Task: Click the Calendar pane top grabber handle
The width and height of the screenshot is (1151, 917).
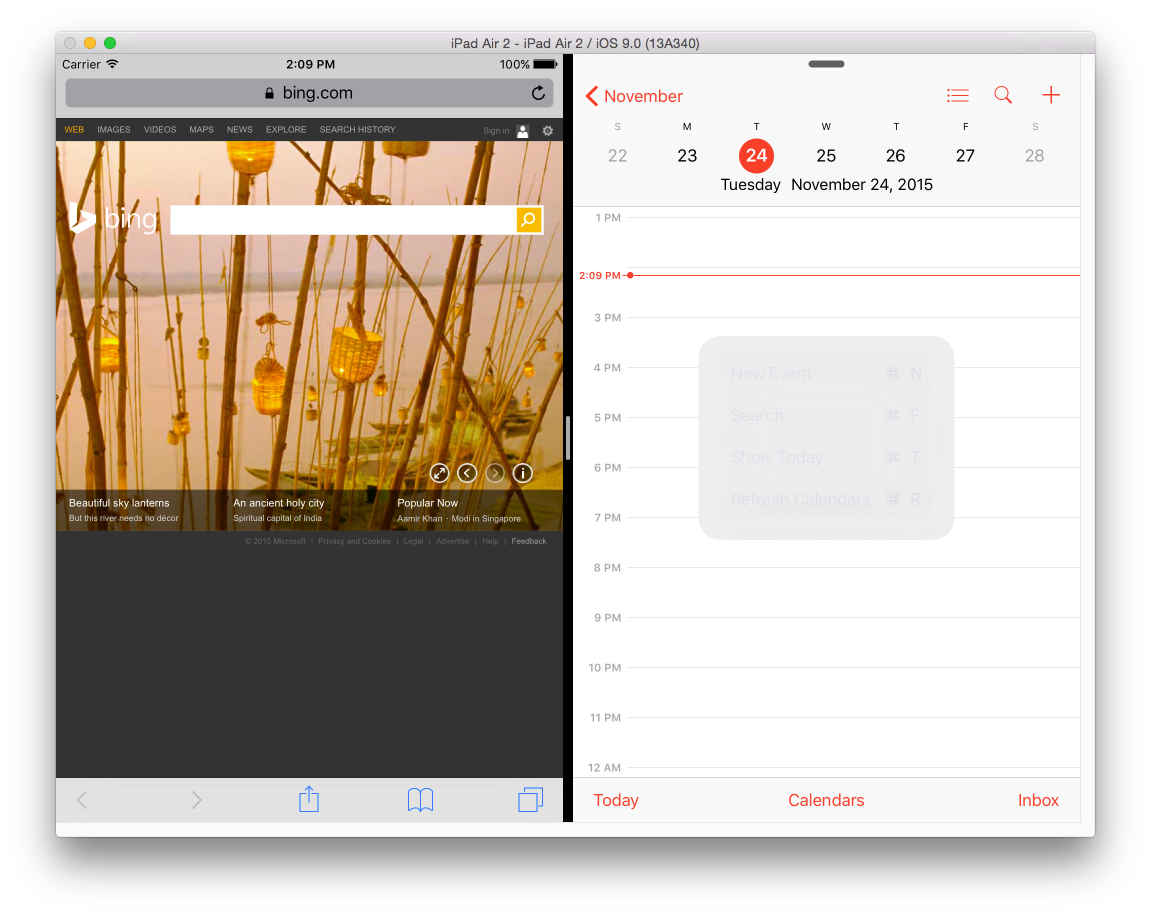Action: pos(826,64)
